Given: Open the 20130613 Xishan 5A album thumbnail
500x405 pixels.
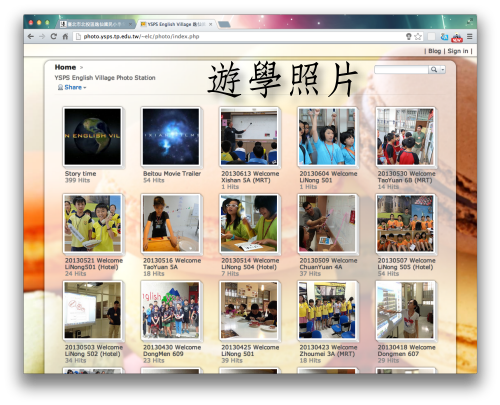Looking at the screenshot, I should [249, 136].
